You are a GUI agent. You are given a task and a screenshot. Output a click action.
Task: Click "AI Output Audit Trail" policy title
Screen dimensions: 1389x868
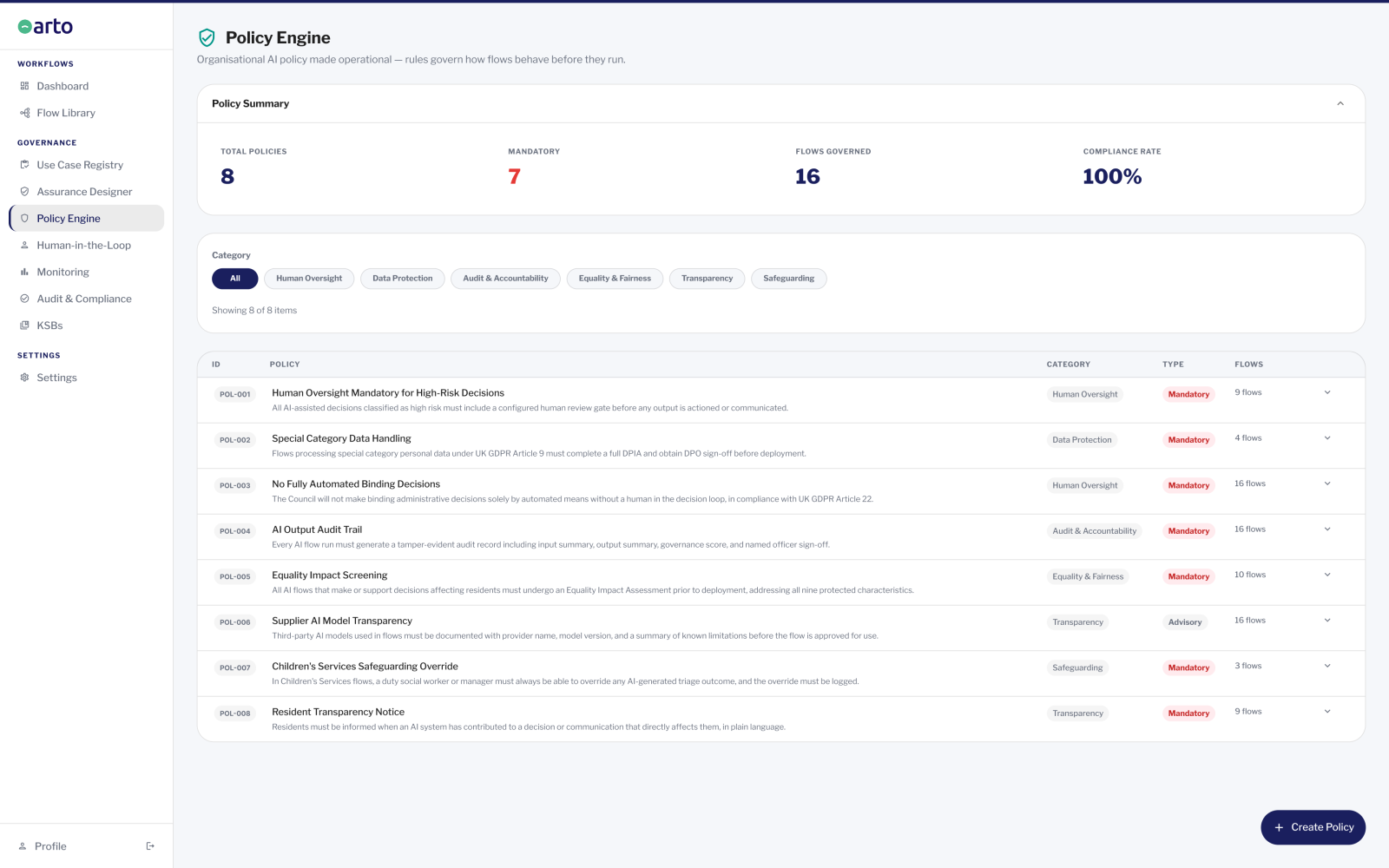317,529
